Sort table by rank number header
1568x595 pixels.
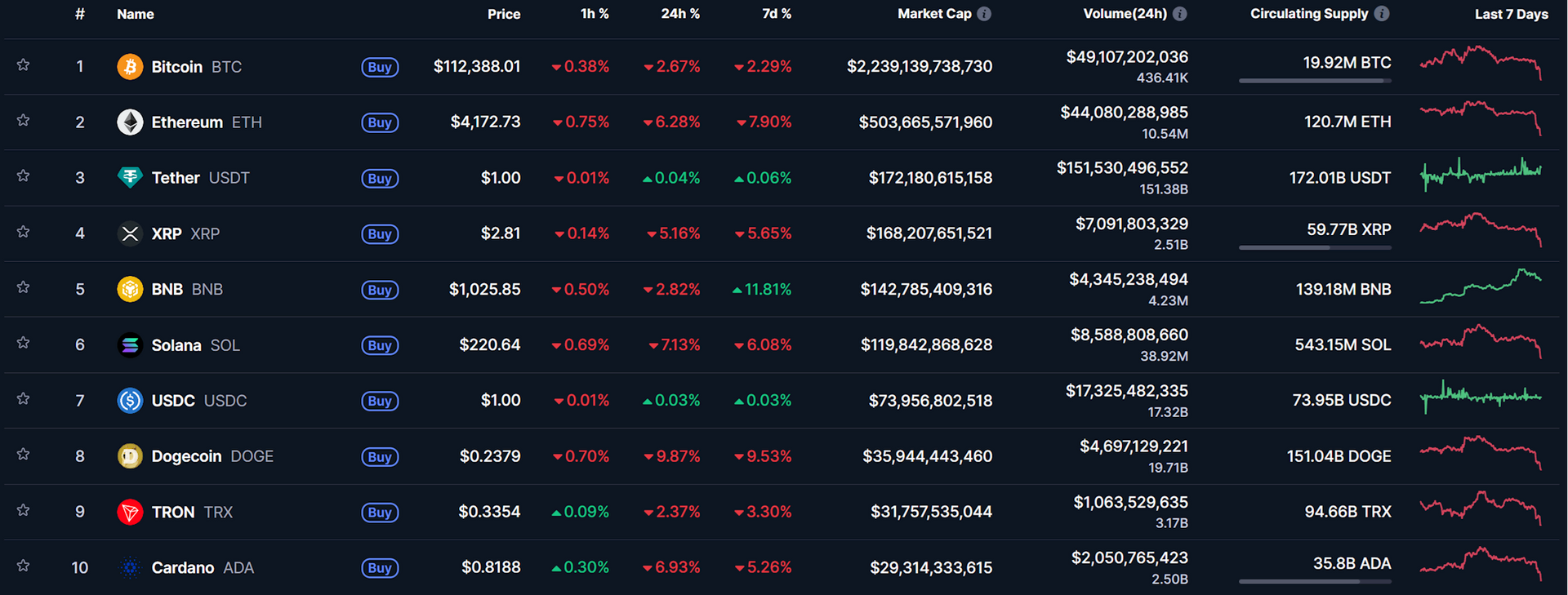tap(80, 14)
